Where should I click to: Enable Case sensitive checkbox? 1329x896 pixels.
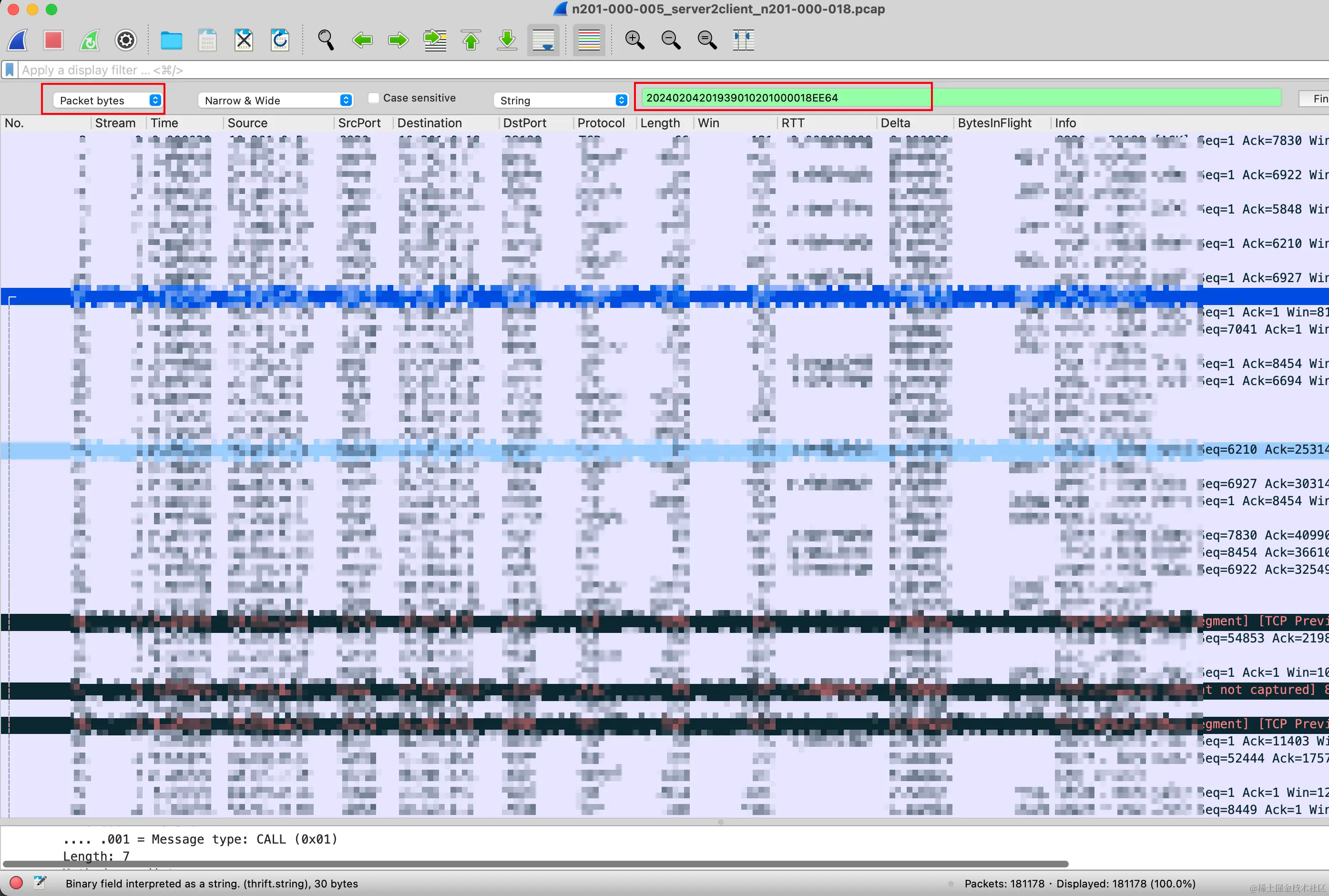374,98
